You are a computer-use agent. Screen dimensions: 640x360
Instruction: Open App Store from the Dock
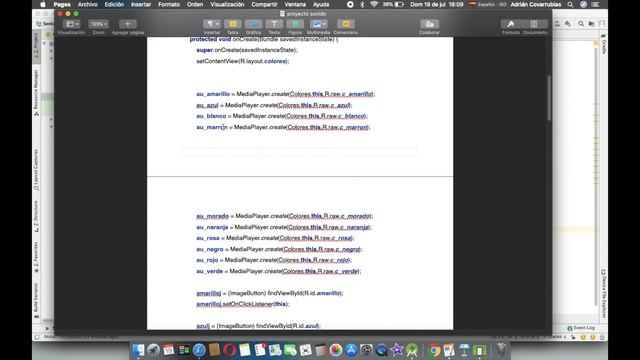(351, 350)
